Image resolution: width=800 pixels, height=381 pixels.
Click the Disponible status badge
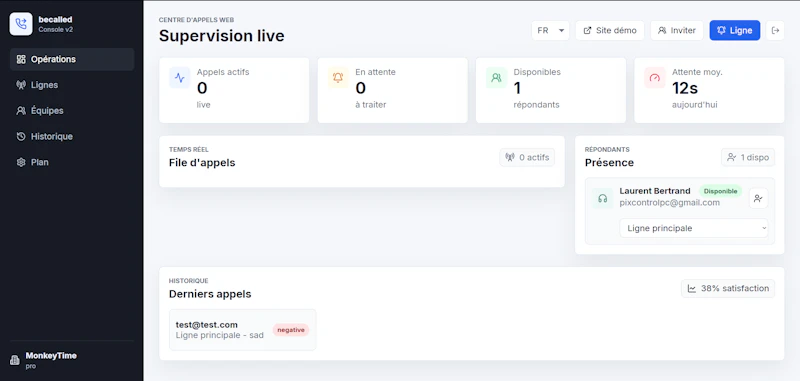pos(720,191)
